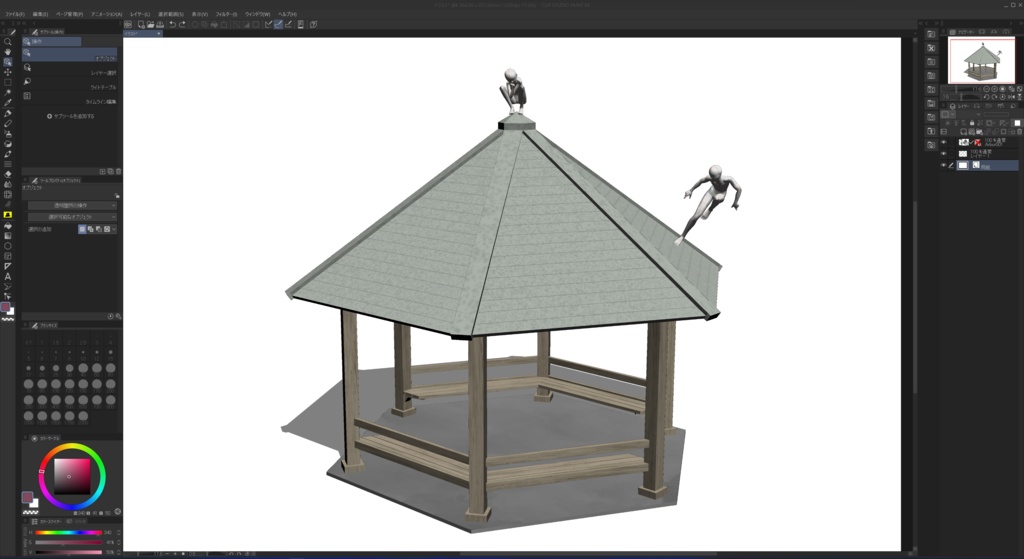This screenshot has height=559, width=1024.
Task: Hide the Arbor001 3D layer
Action: tap(944, 142)
